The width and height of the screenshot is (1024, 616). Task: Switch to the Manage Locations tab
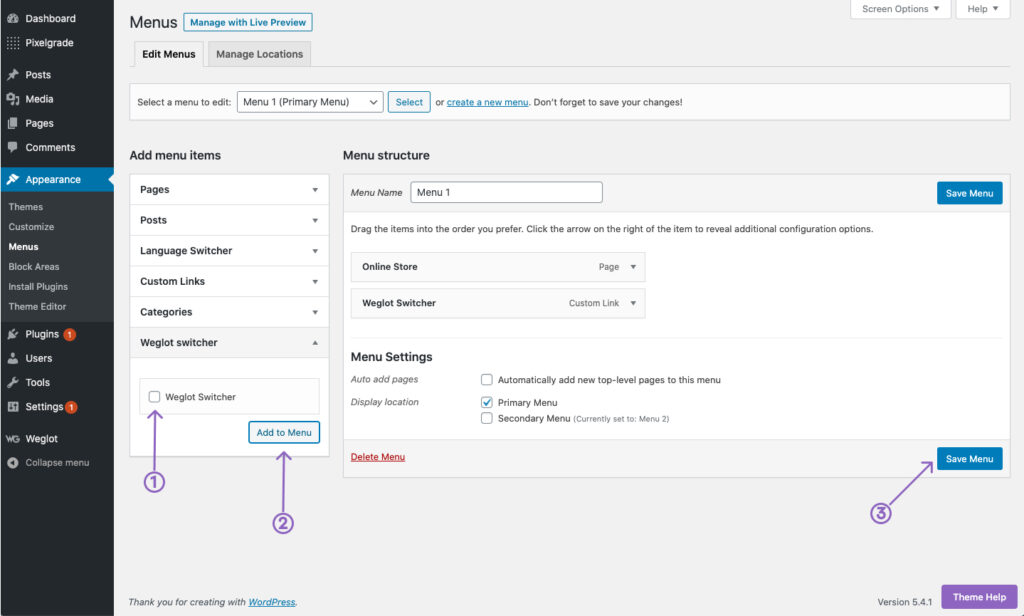point(259,54)
